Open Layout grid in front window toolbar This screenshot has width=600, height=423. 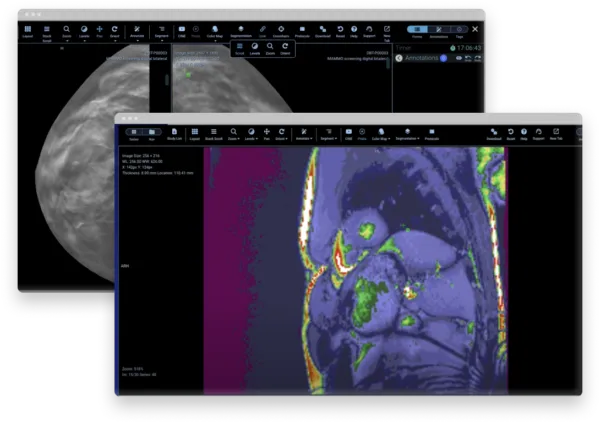(x=195, y=134)
